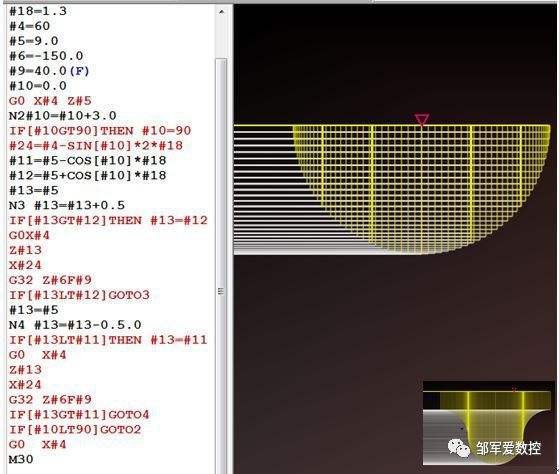Click the line 'N4 #13=#13-0.5.0'
Image resolution: width=559 pixels, height=474 pixels.
(x=75, y=325)
